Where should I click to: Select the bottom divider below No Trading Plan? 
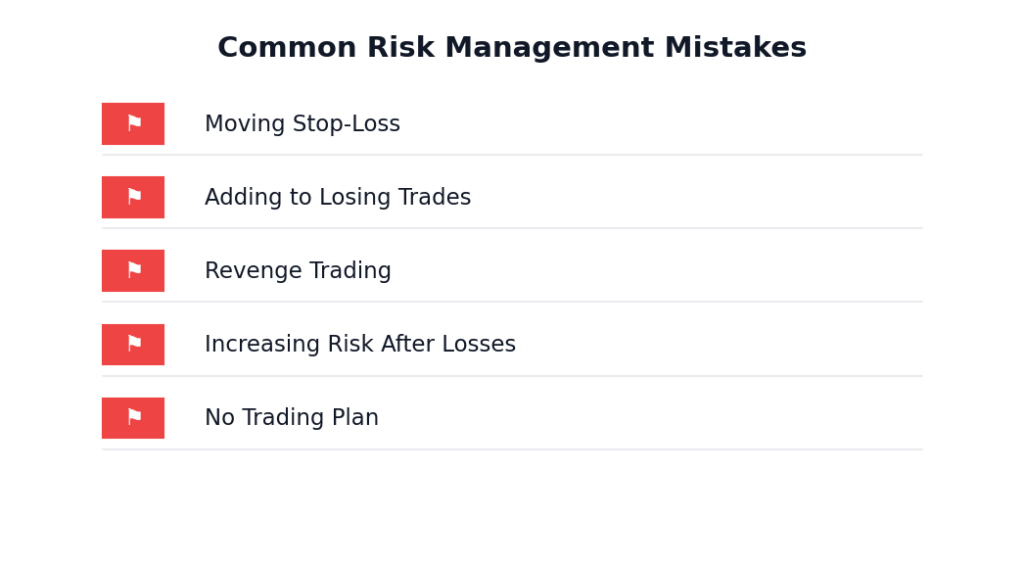click(511, 449)
